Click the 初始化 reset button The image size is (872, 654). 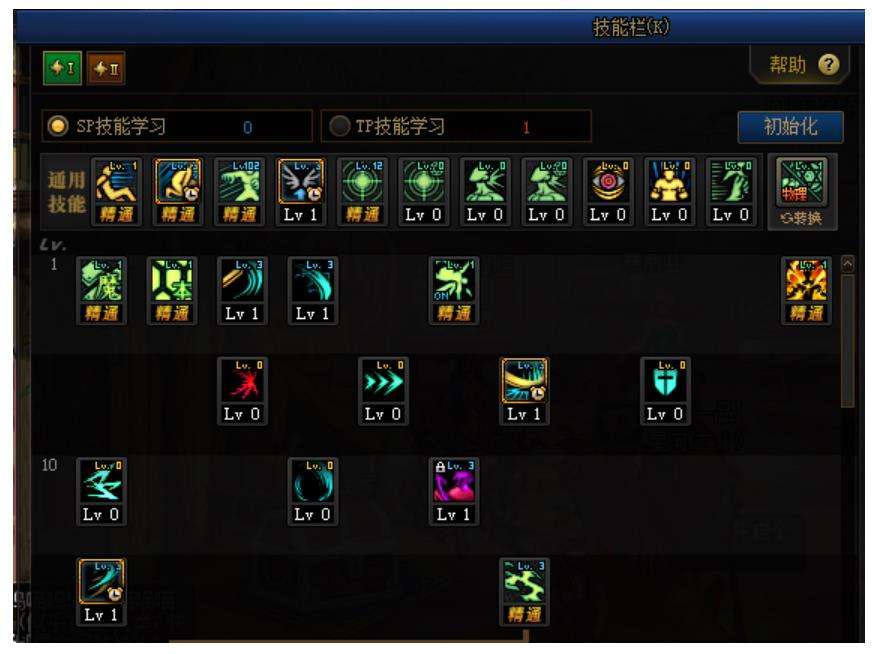click(790, 127)
